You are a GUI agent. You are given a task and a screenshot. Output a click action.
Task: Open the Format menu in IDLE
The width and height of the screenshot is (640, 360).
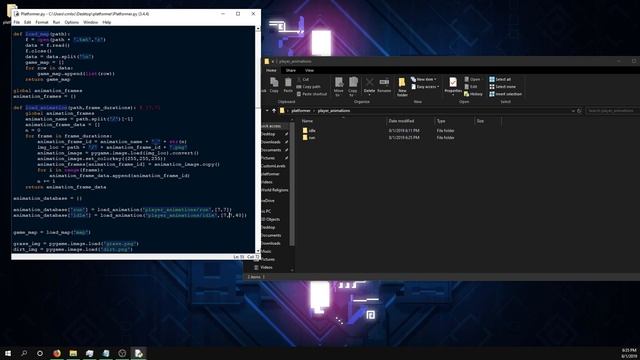pos(42,22)
